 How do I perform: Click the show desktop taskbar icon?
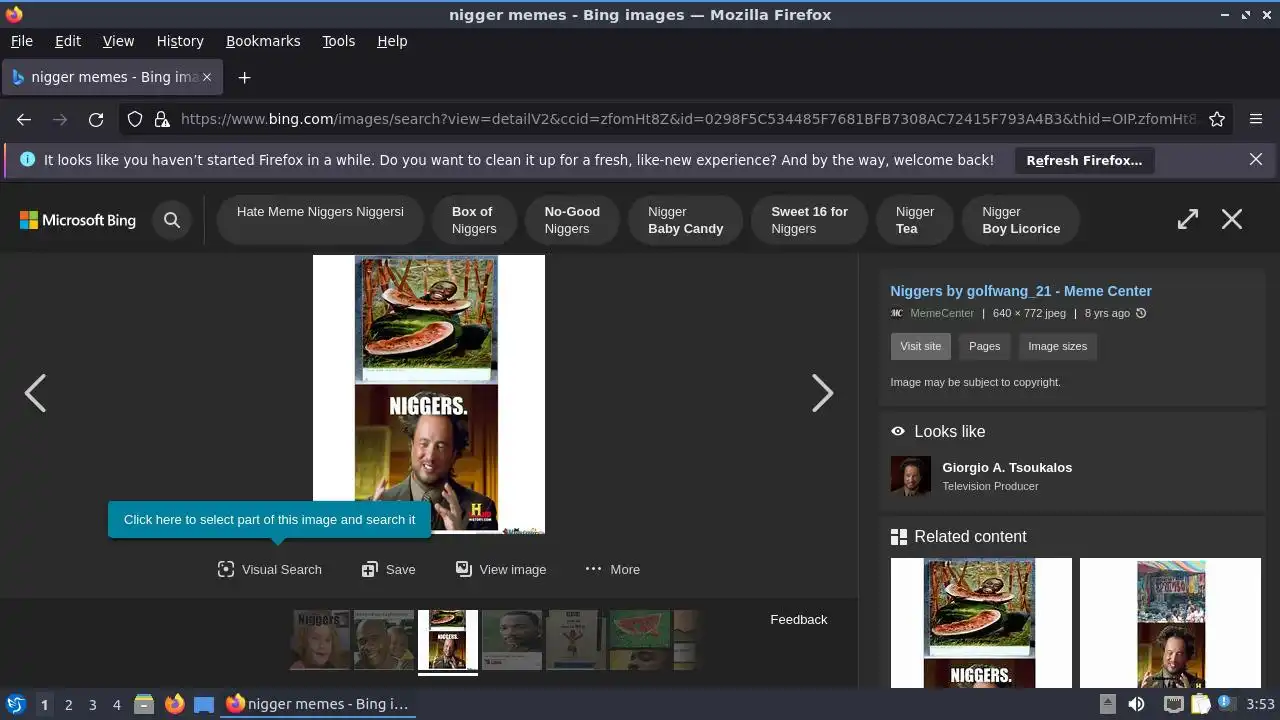tap(204, 704)
